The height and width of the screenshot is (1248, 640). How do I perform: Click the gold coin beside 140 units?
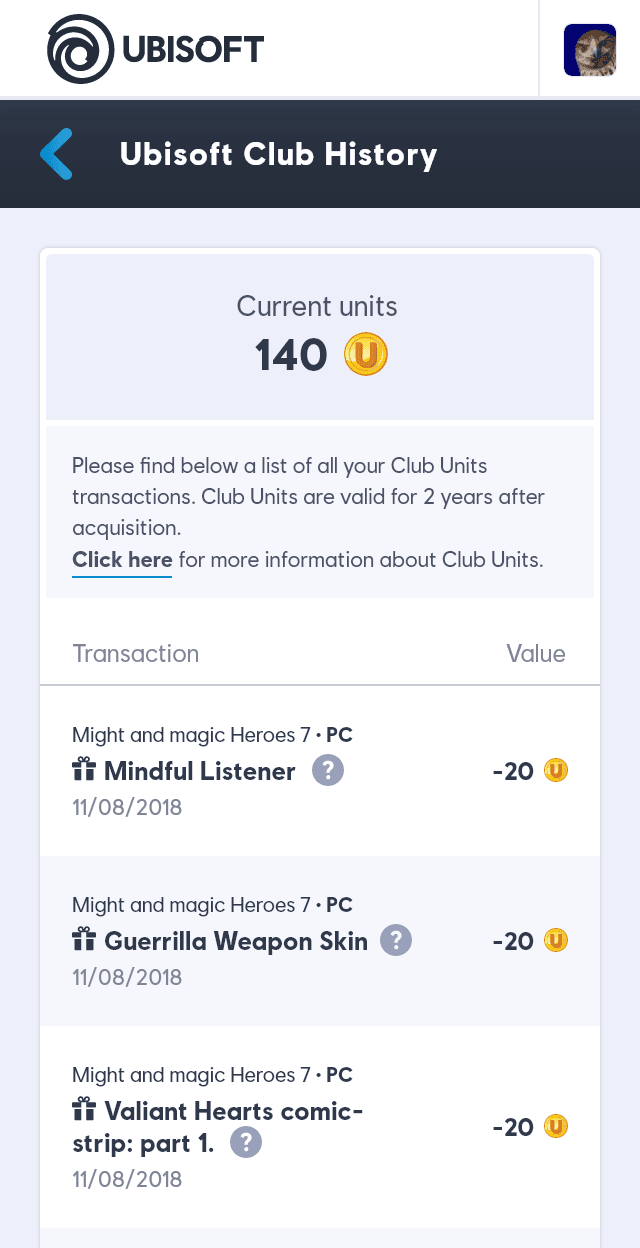[x=366, y=355]
